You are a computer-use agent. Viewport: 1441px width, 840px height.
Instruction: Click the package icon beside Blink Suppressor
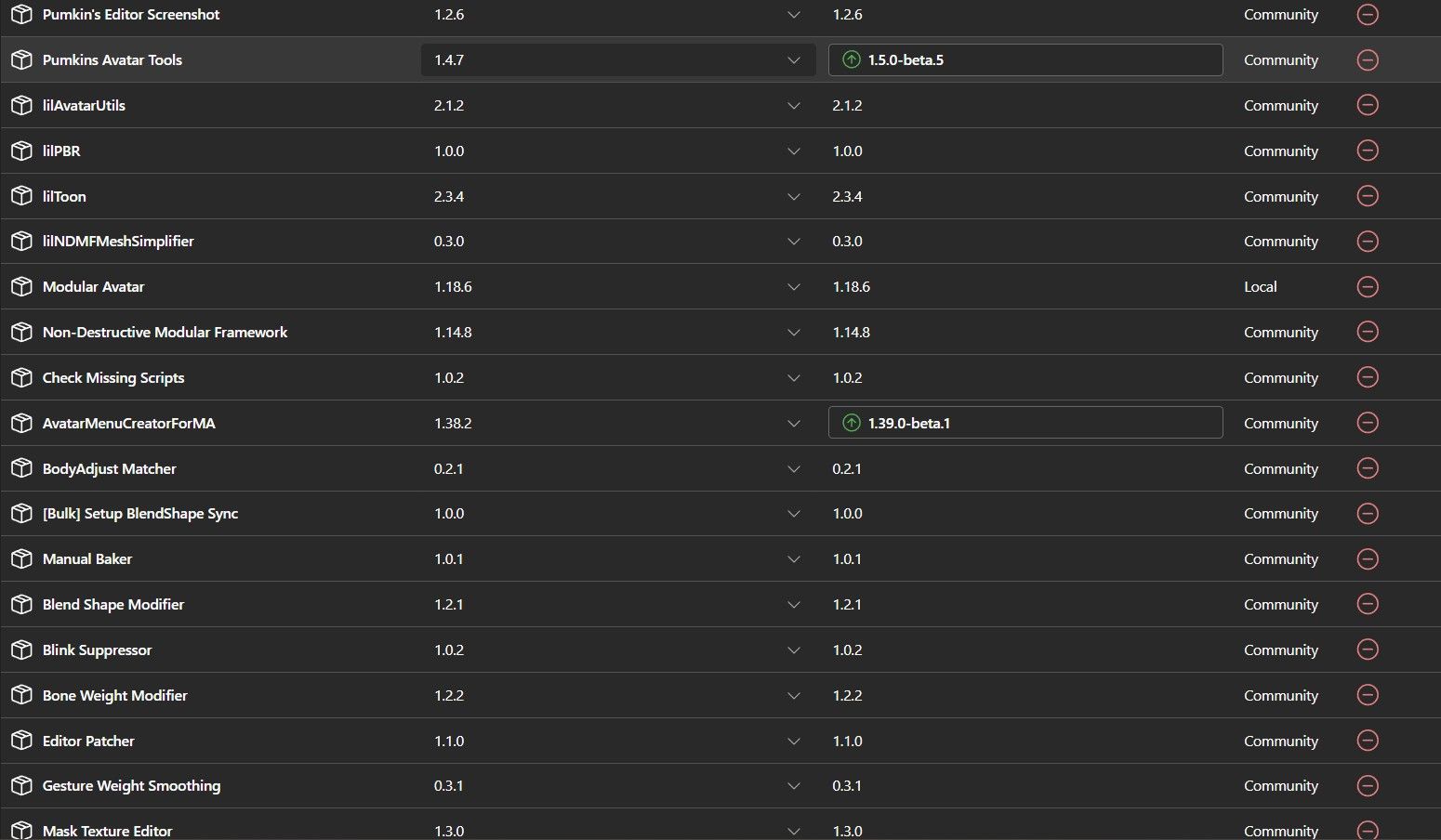(21, 650)
